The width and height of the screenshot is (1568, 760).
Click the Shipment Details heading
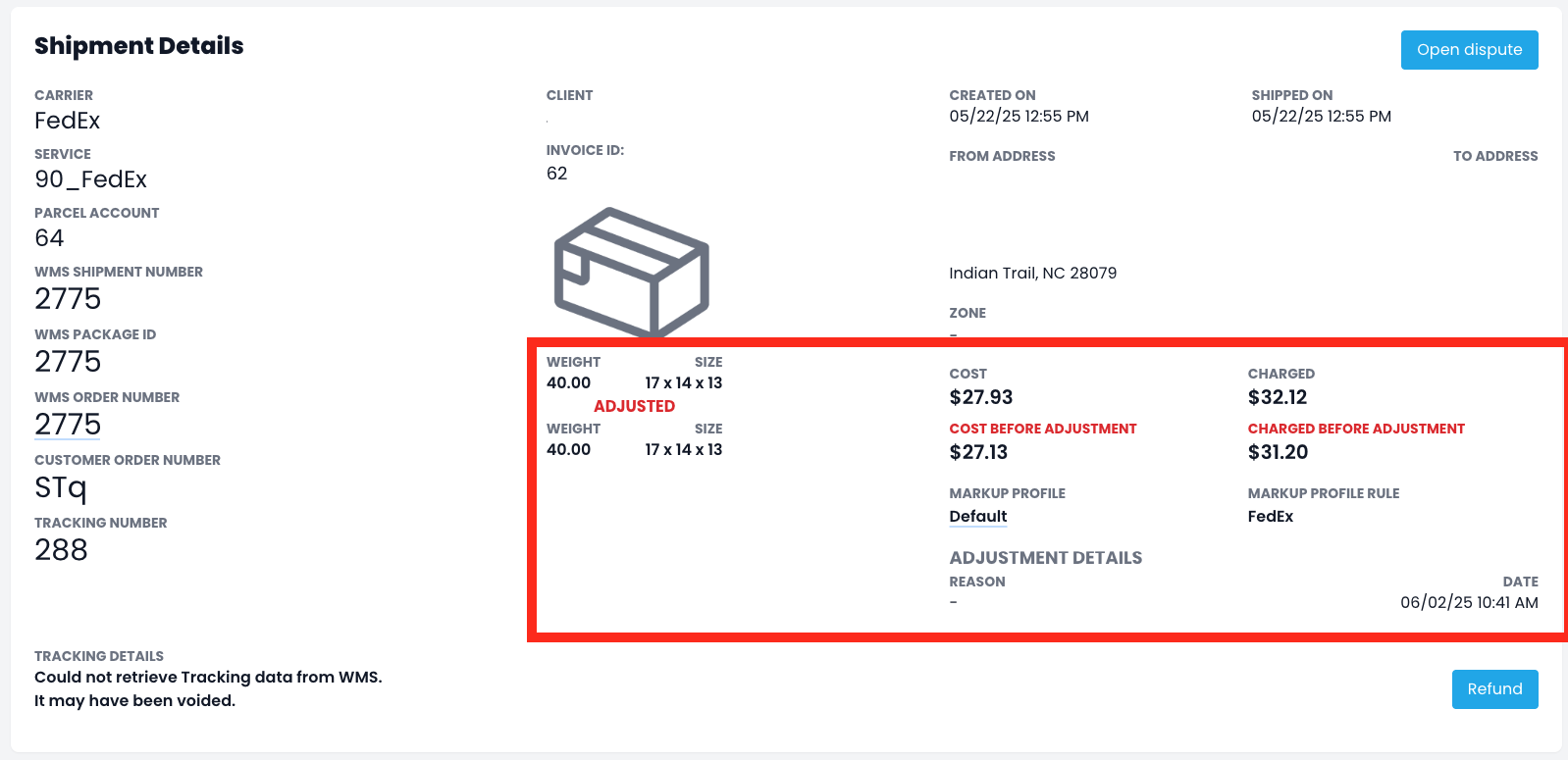point(138,46)
